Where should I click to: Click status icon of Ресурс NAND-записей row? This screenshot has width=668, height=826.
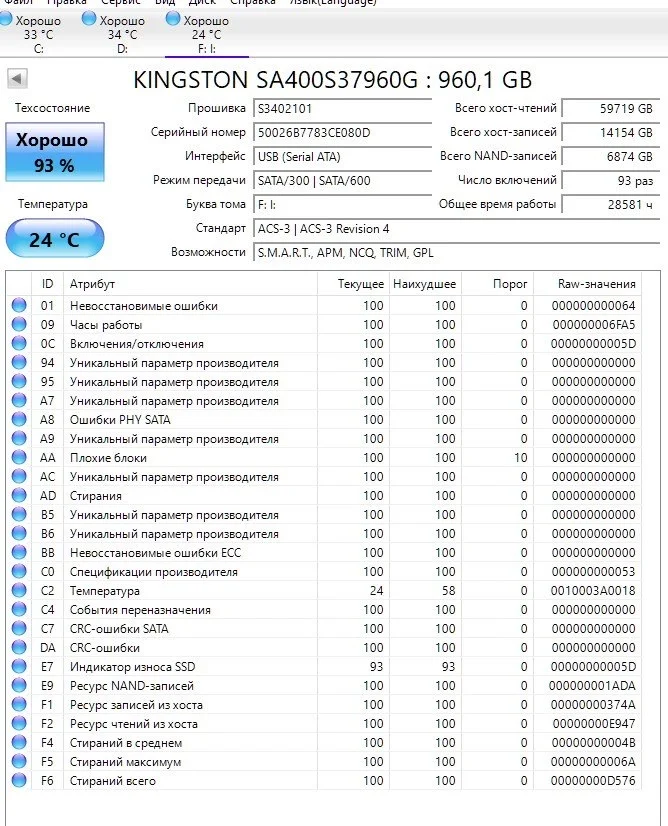tap(19, 685)
